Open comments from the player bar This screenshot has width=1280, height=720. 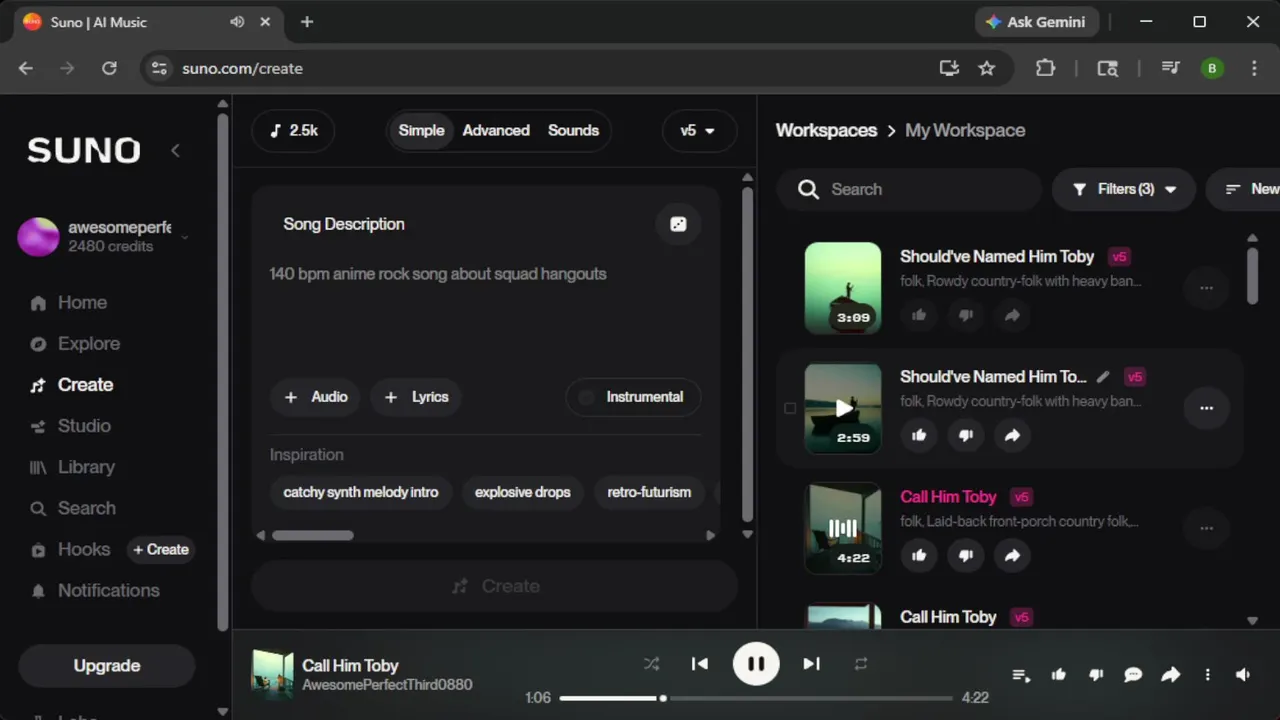(1133, 675)
